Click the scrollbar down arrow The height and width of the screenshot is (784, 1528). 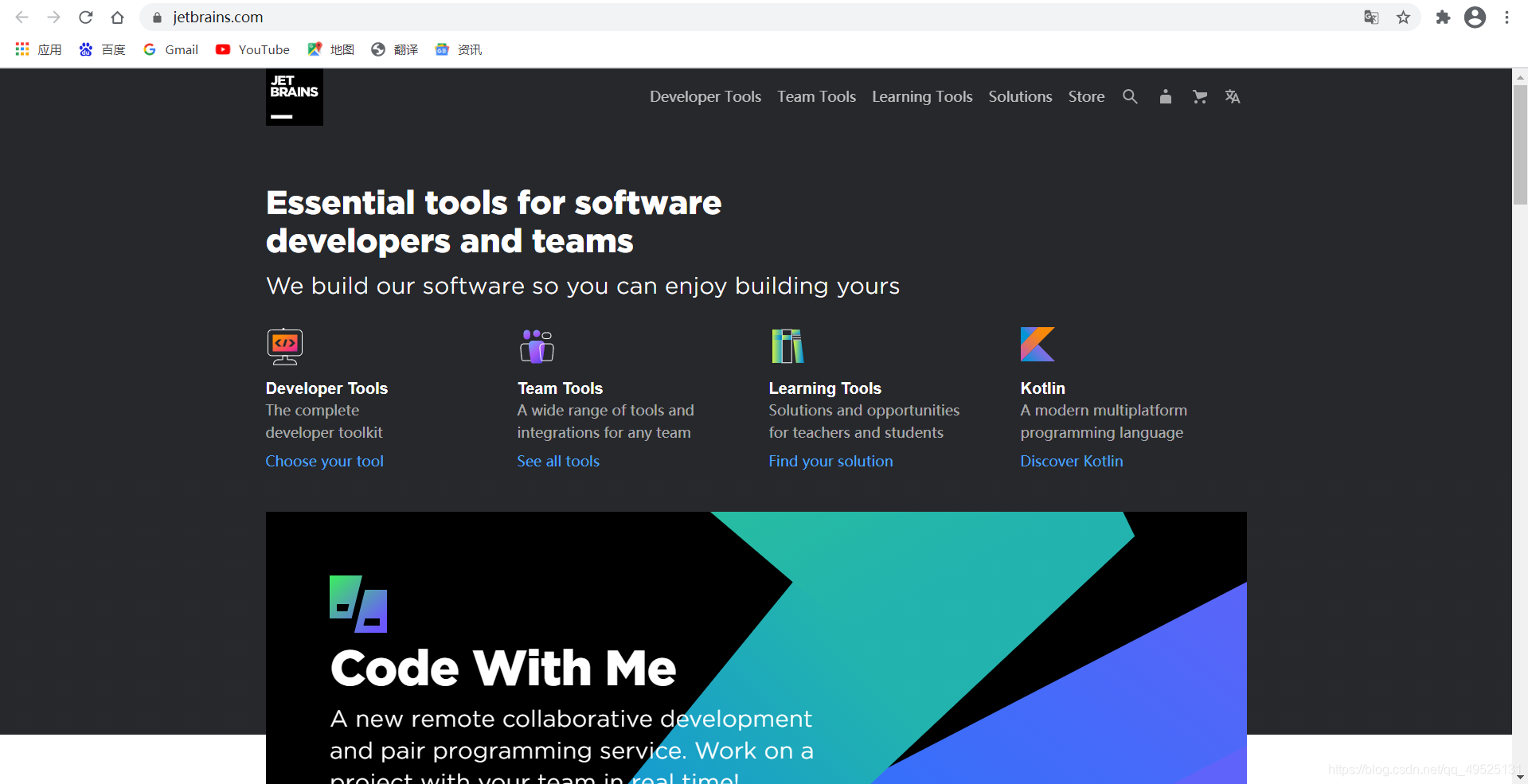[1520, 777]
